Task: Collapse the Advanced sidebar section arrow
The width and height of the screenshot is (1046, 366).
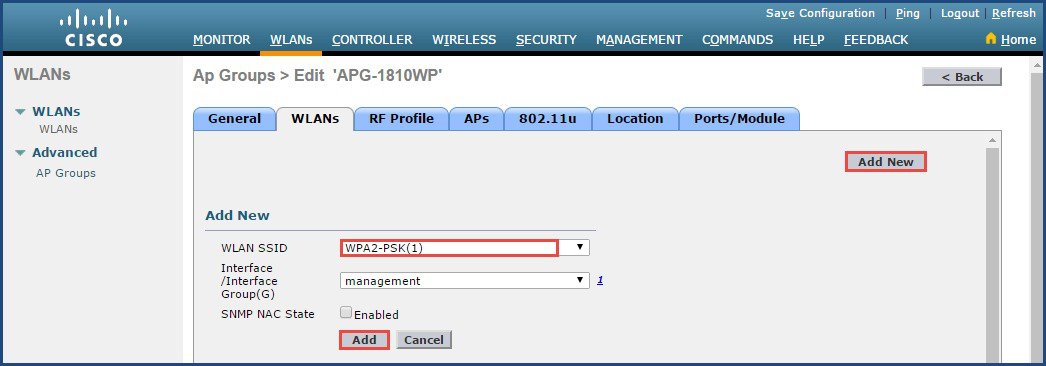Action: pyautogui.click(x=21, y=153)
